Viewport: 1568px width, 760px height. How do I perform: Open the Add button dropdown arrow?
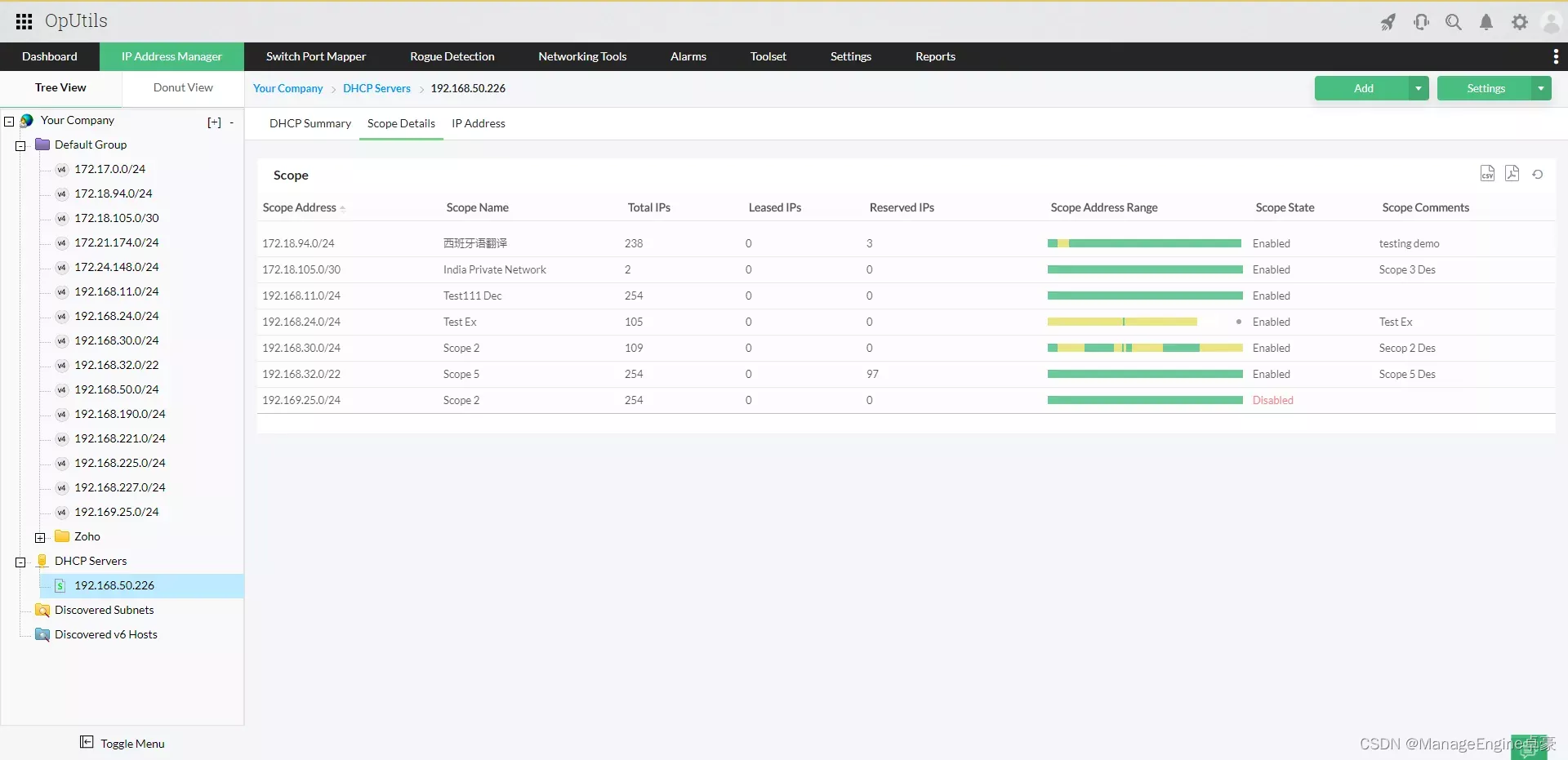[x=1419, y=88]
